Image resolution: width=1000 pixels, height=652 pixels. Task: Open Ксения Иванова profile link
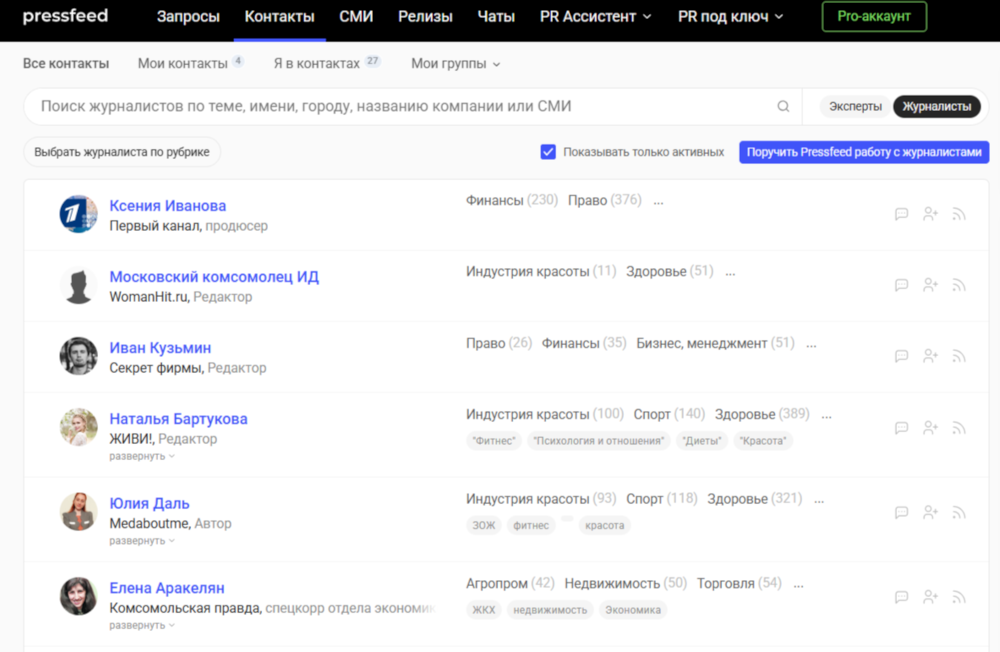pyautogui.click(x=168, y=205)
